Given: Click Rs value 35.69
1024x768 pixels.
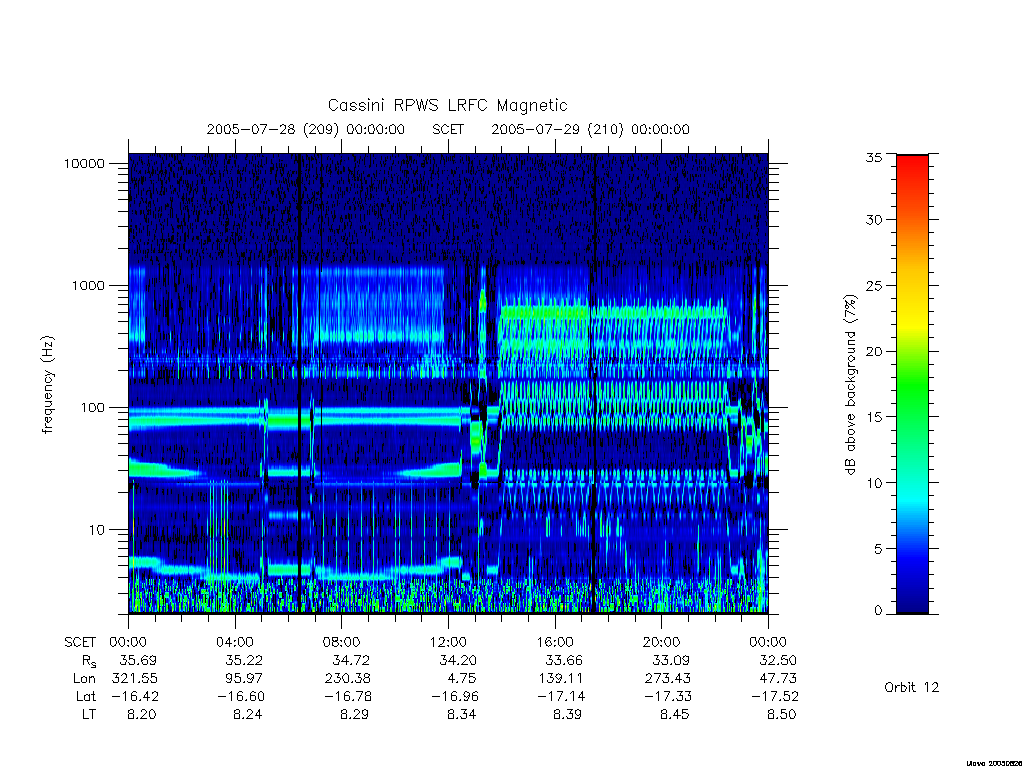Looking at the screenshot, I should [x=138, y=660].
